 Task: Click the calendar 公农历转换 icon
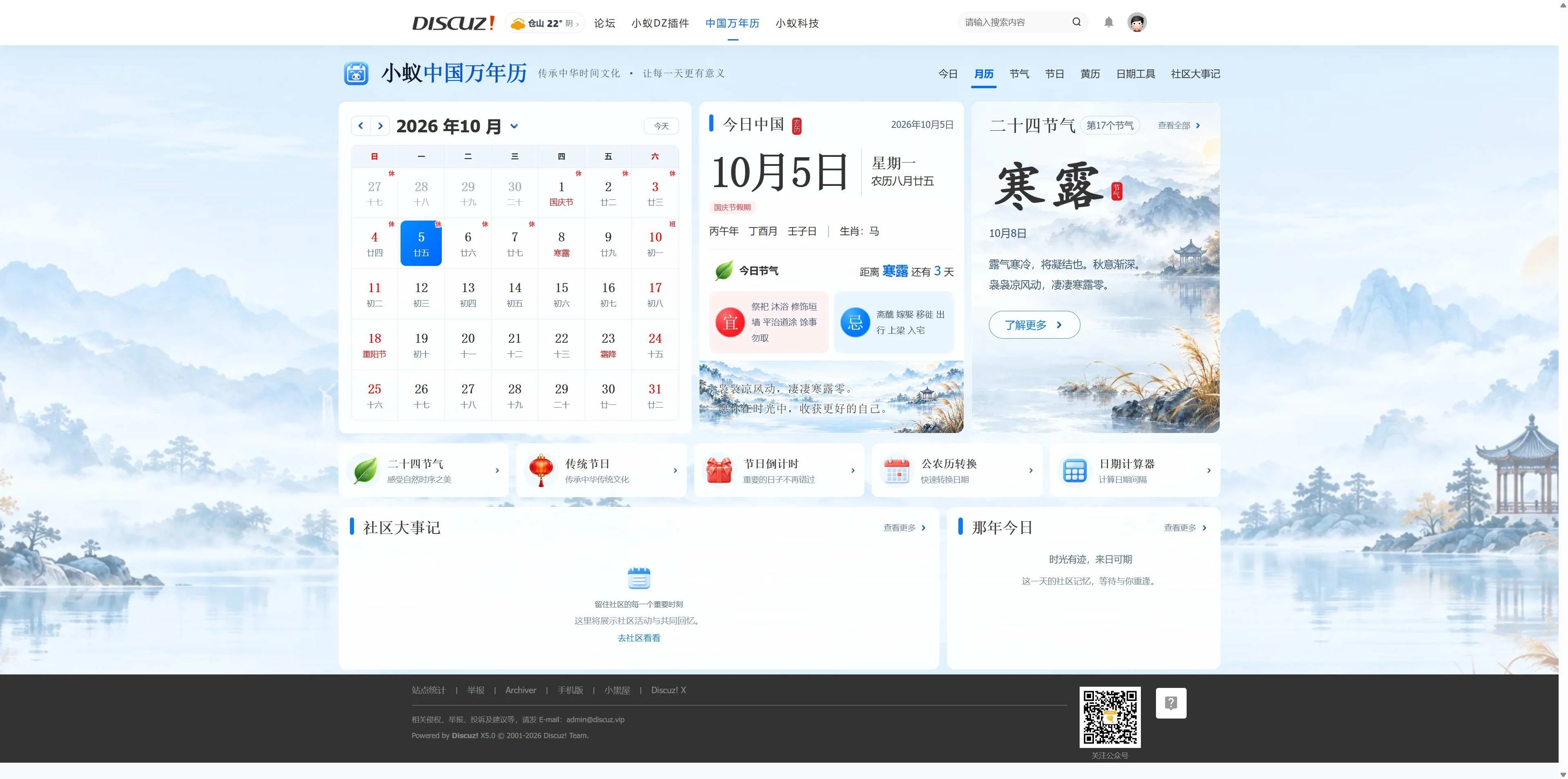pos(897,471)
